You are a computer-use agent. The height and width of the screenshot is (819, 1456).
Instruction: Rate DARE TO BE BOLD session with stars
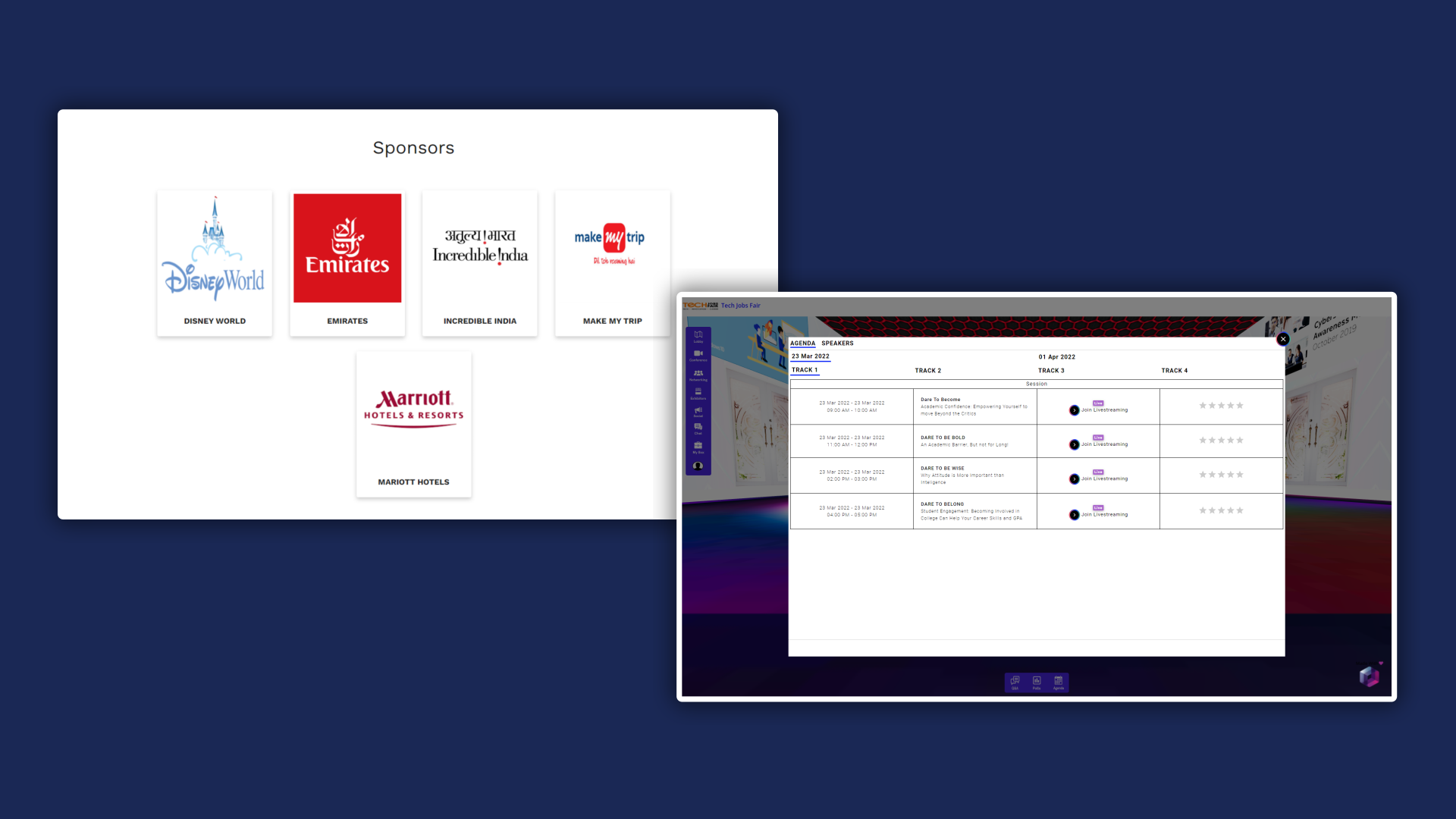coord(1221,441)
